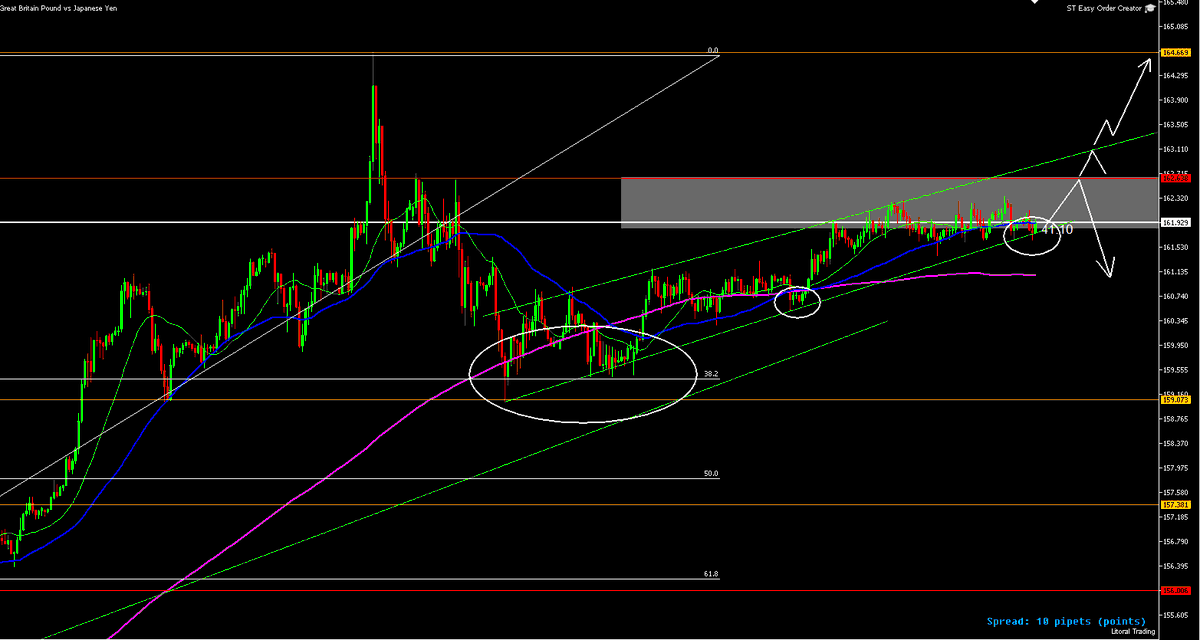Click the orange 164.669 price level tag

tap(1174, 51)
